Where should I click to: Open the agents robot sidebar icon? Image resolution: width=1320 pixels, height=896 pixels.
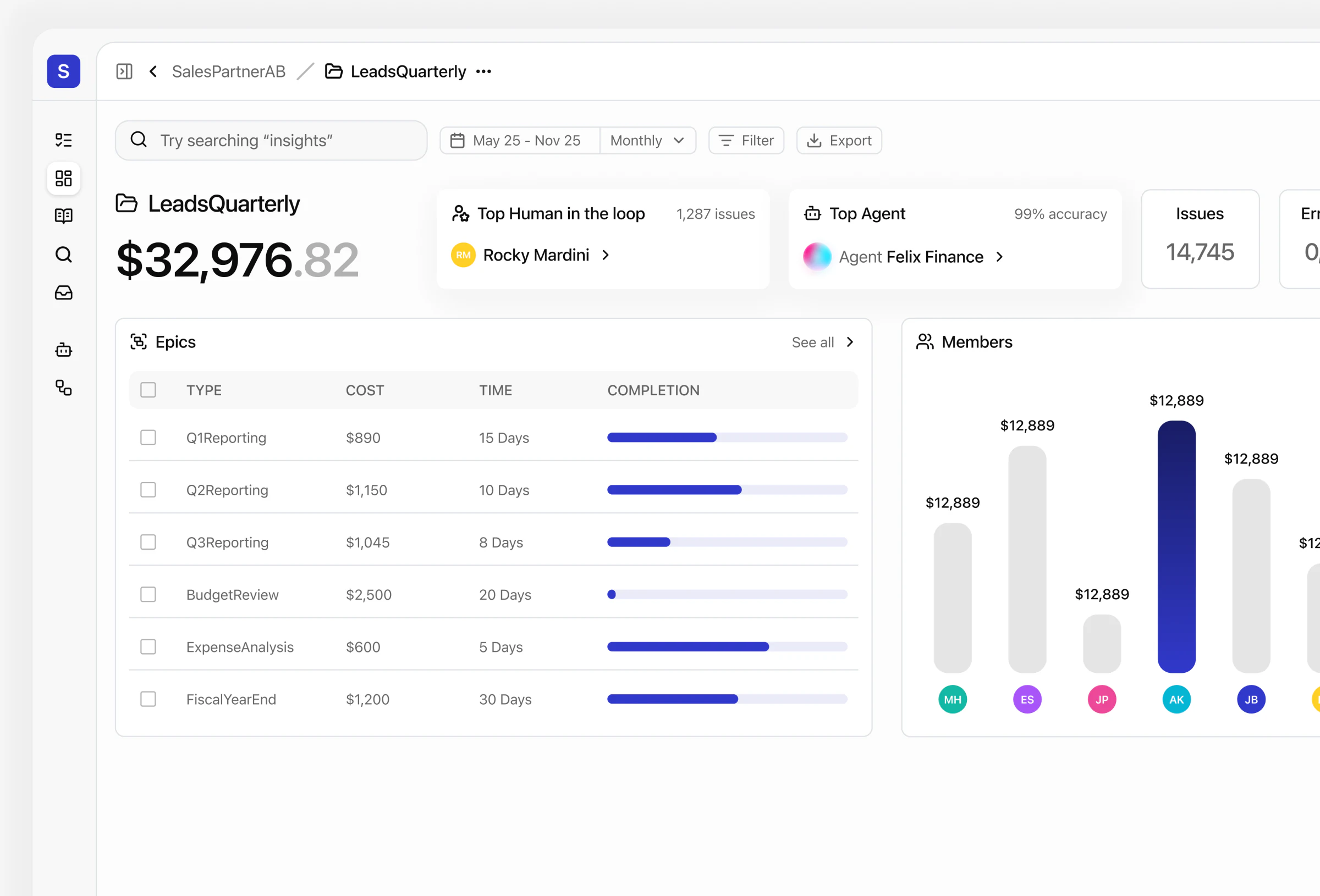(64, 350)
